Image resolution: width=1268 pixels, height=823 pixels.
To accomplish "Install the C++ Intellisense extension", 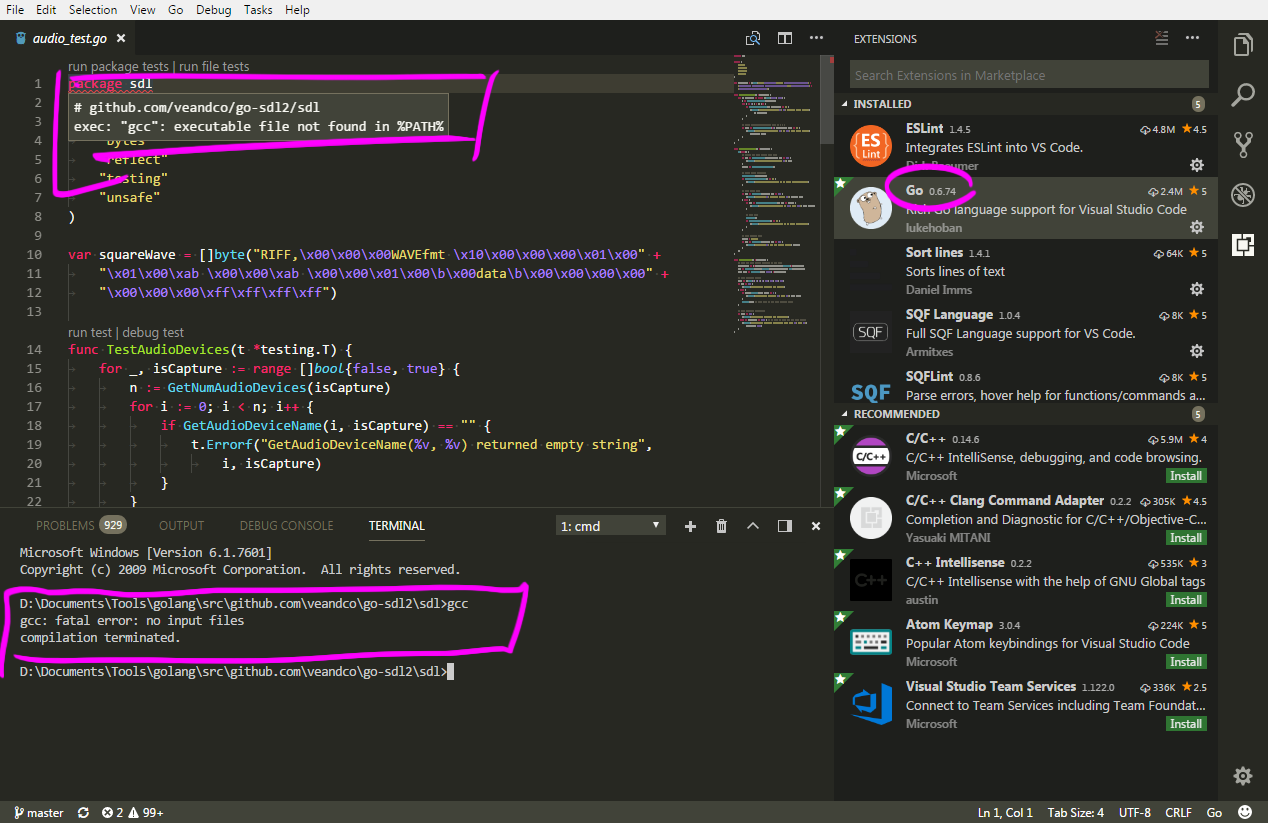I will tap(1186, 600).
